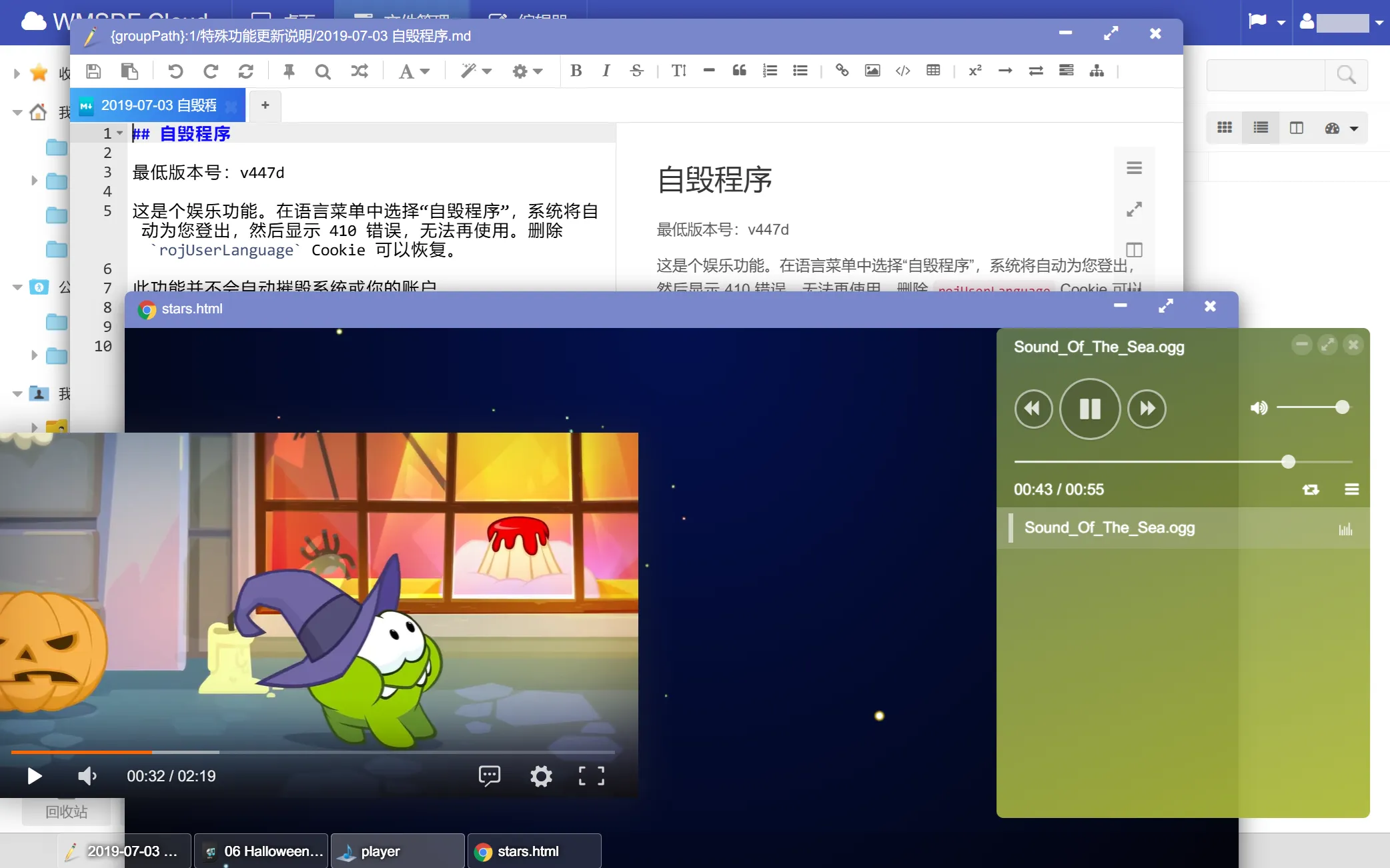Switch file manager to icon grid view
The width and height of the screenshot is (1390, 868).
1225,128
